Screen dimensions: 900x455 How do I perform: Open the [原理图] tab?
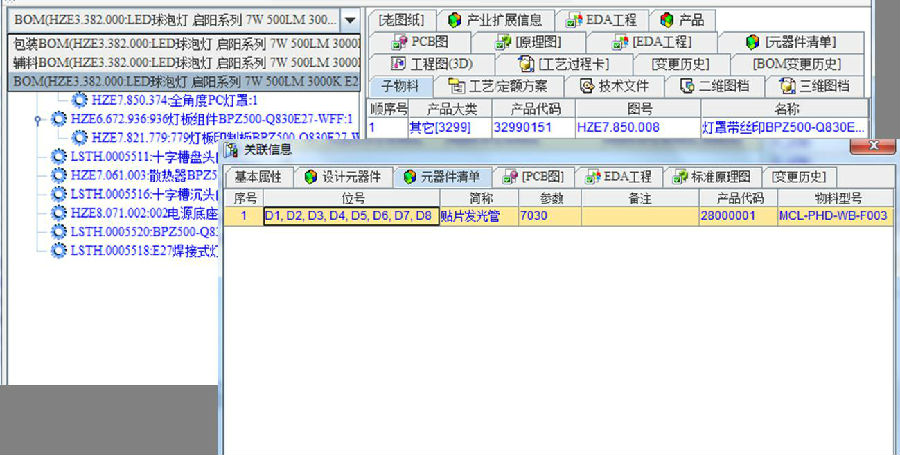(x=529, y=42)
